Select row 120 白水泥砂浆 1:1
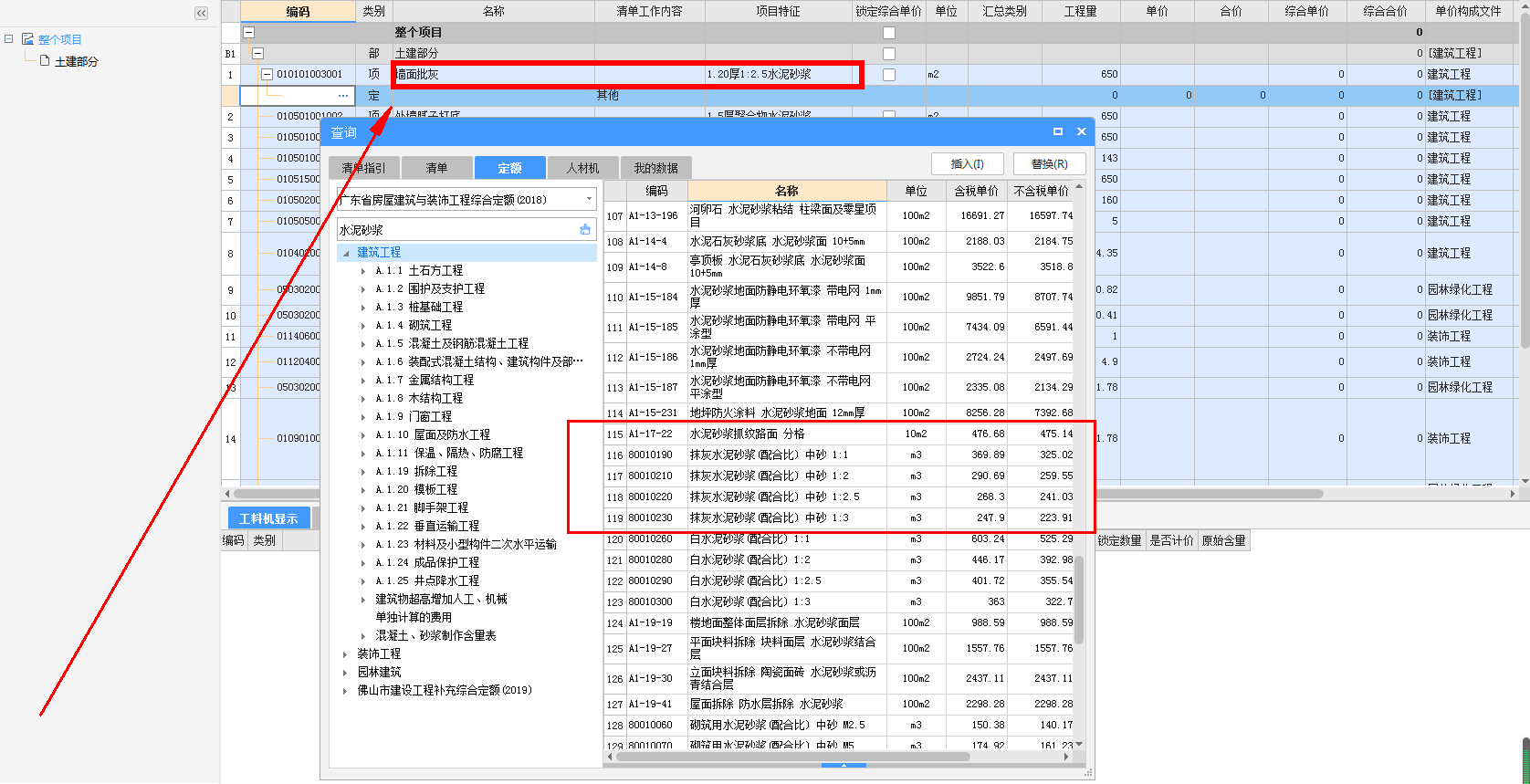 click(x=840, y=538)
